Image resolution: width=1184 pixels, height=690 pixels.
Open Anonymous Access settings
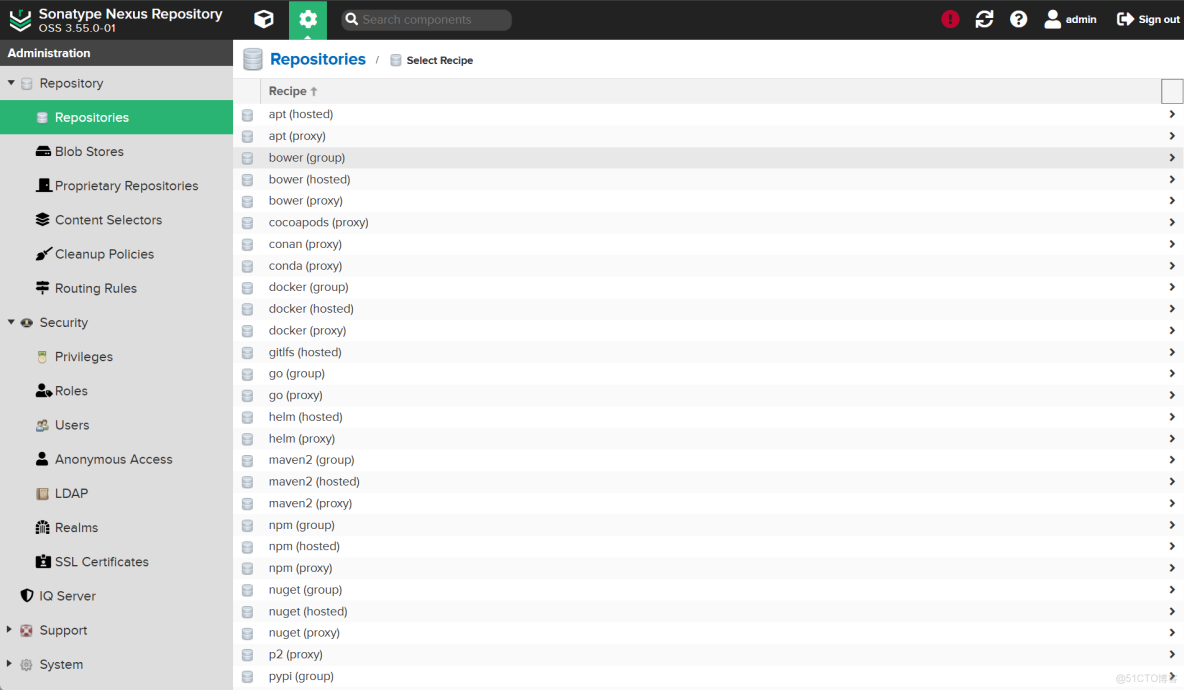(x=116, y=459)
